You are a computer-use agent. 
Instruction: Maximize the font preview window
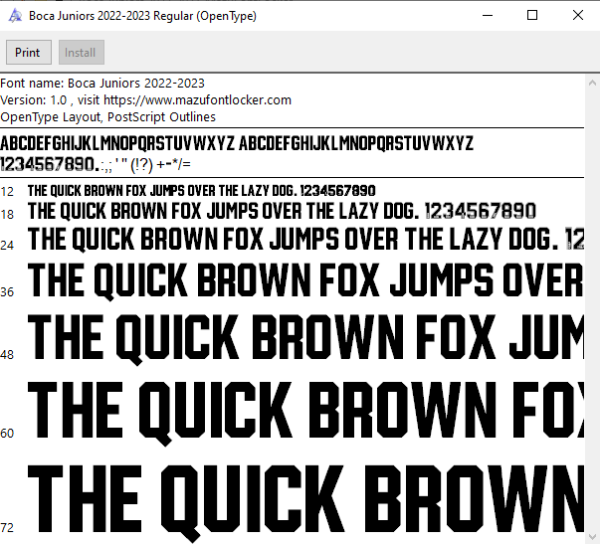click(532, 16)
